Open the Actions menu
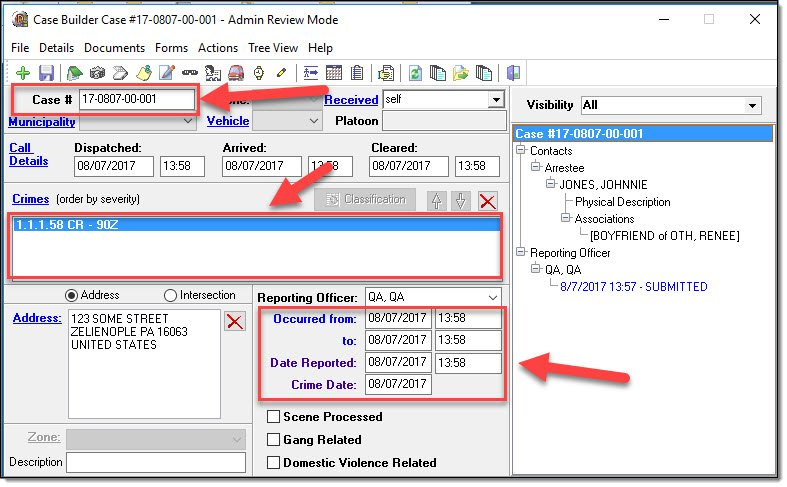787x487 pixels. pyautogui.click(x=218, y=48)
